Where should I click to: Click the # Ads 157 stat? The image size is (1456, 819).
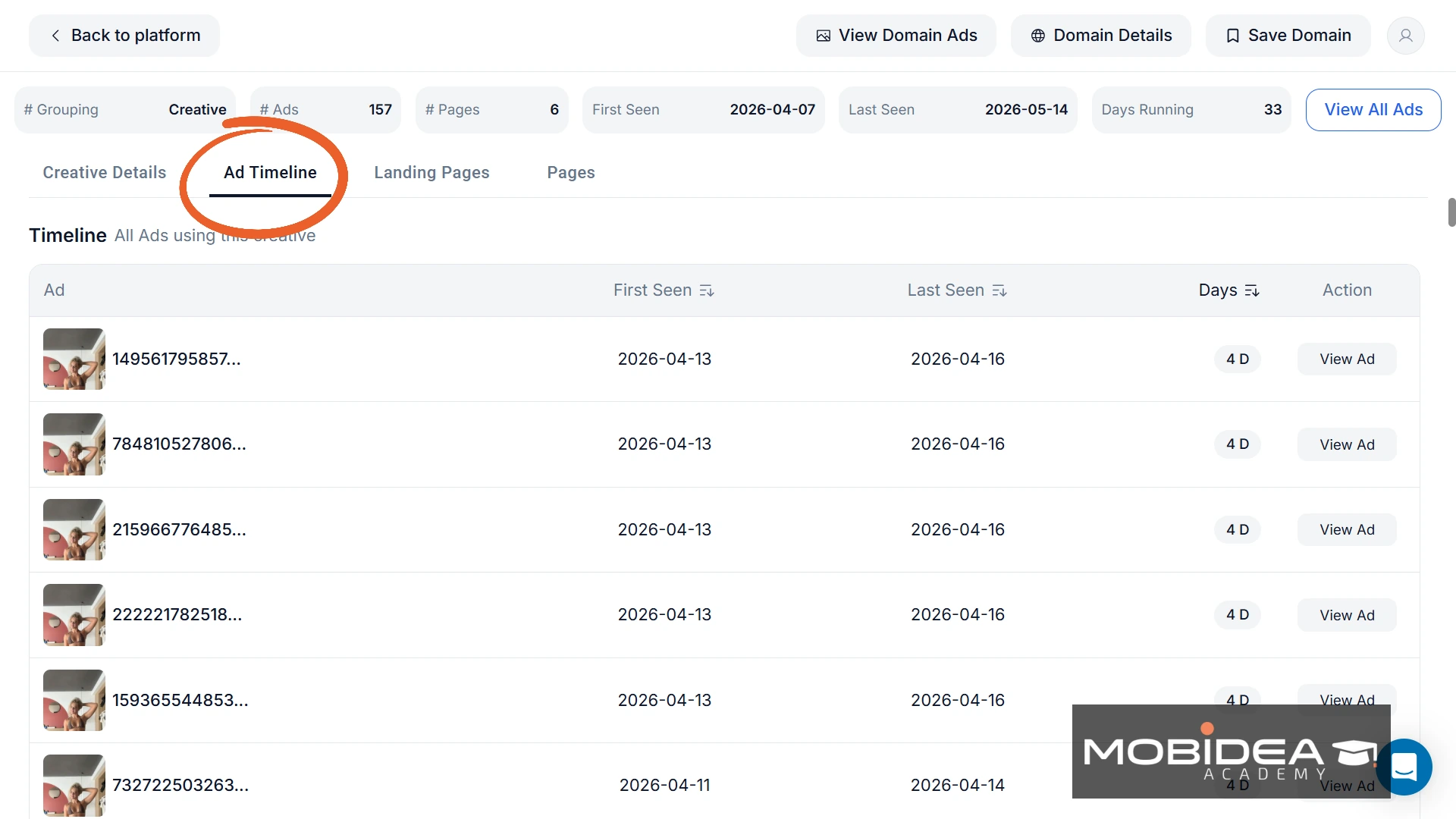325,110
